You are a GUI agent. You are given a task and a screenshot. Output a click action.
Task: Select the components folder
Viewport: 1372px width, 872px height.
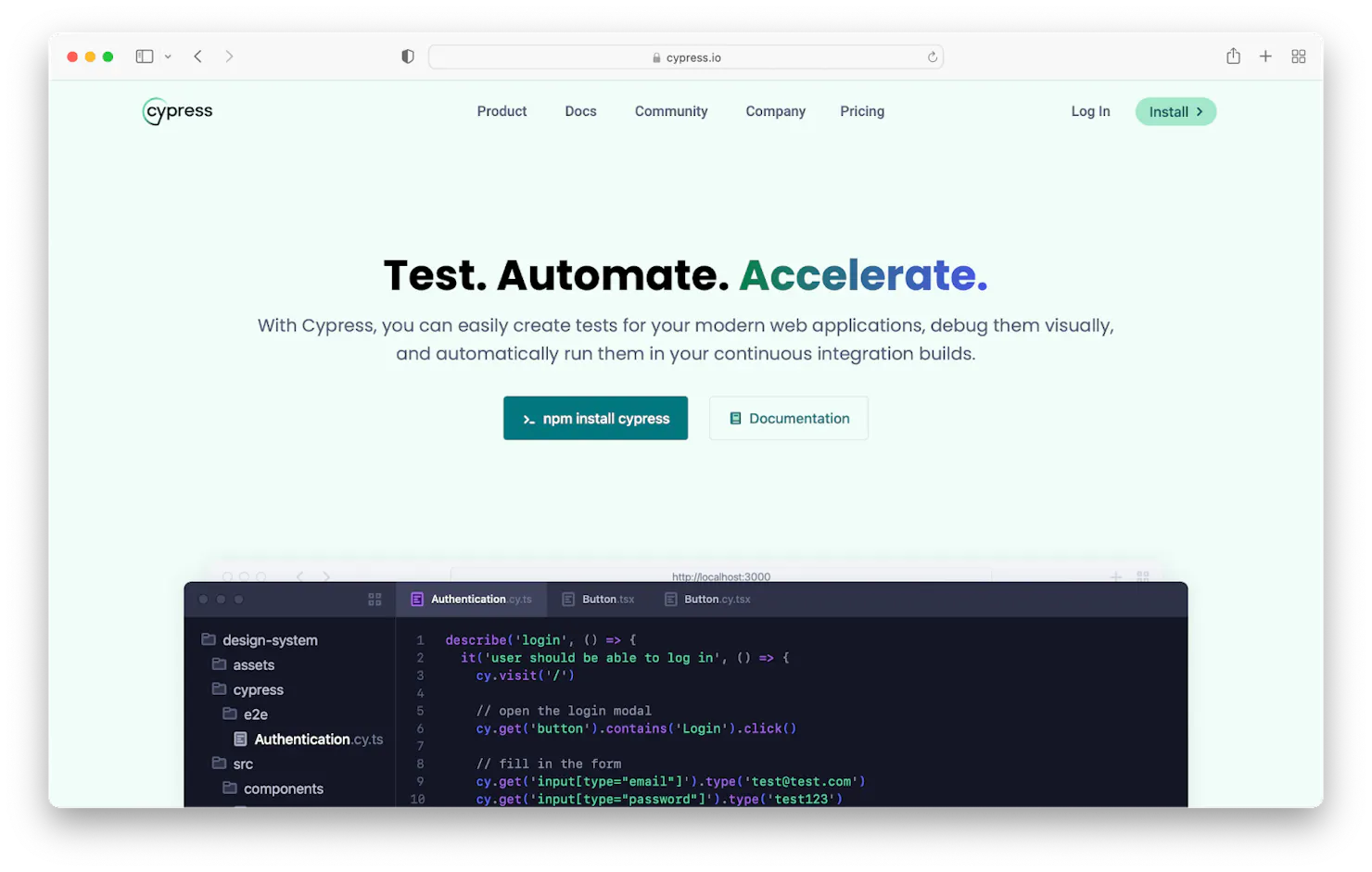[x=273, y=789]
